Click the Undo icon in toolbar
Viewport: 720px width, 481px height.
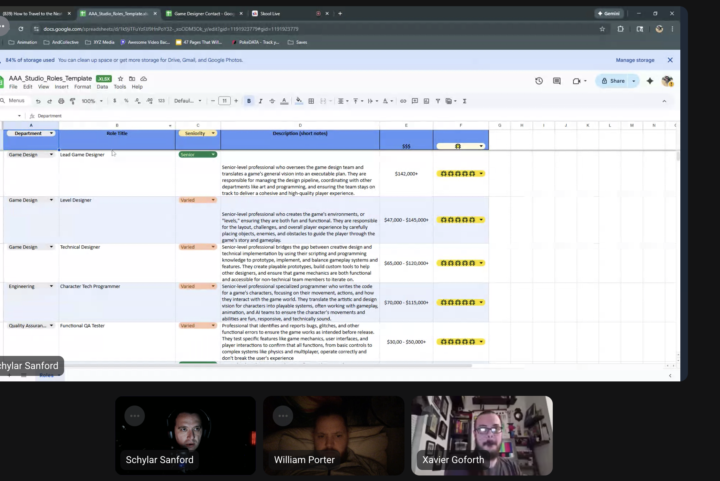[38, 101]
